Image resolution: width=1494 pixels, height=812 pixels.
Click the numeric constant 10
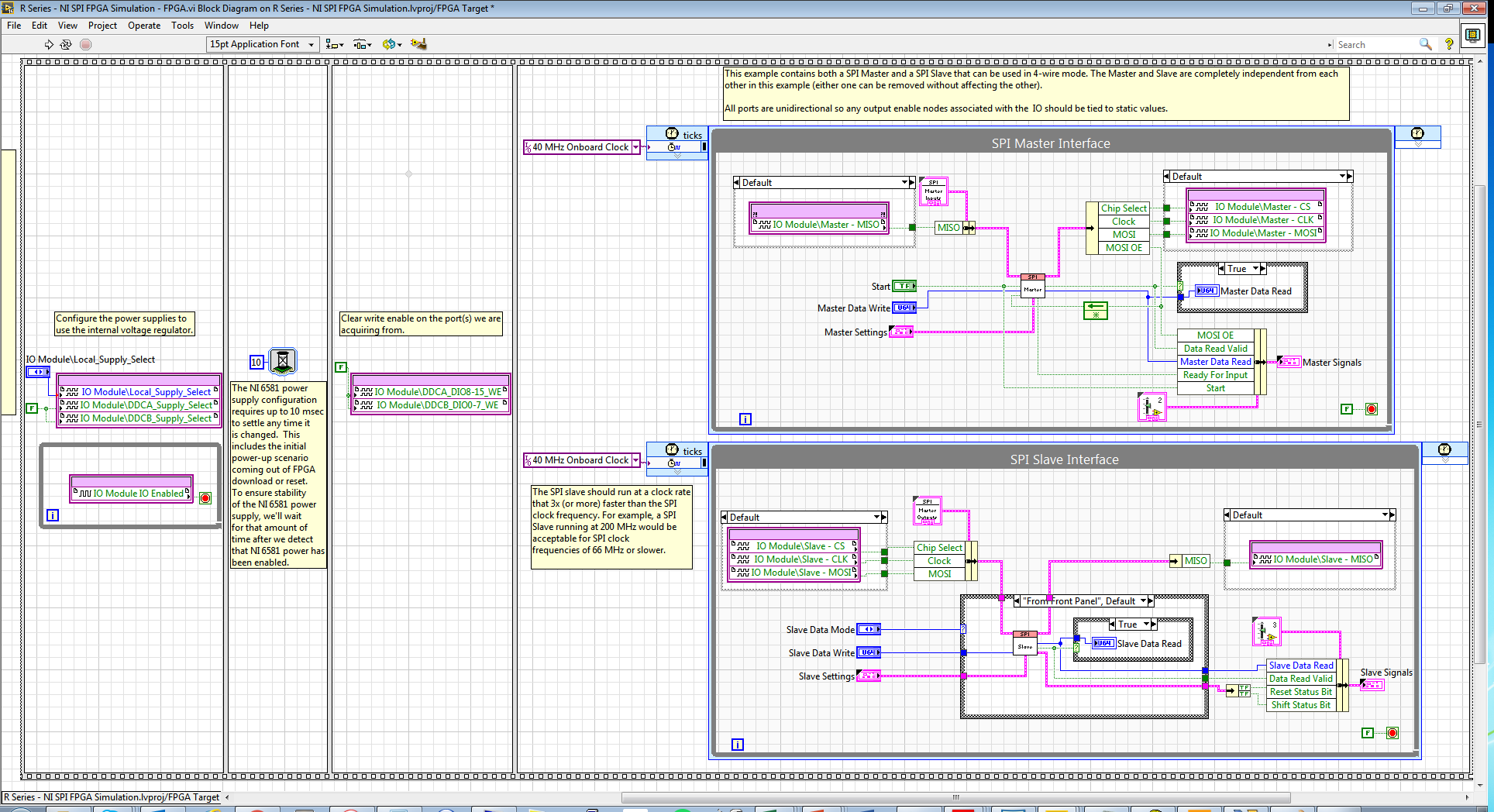click(x=256, y=362)
